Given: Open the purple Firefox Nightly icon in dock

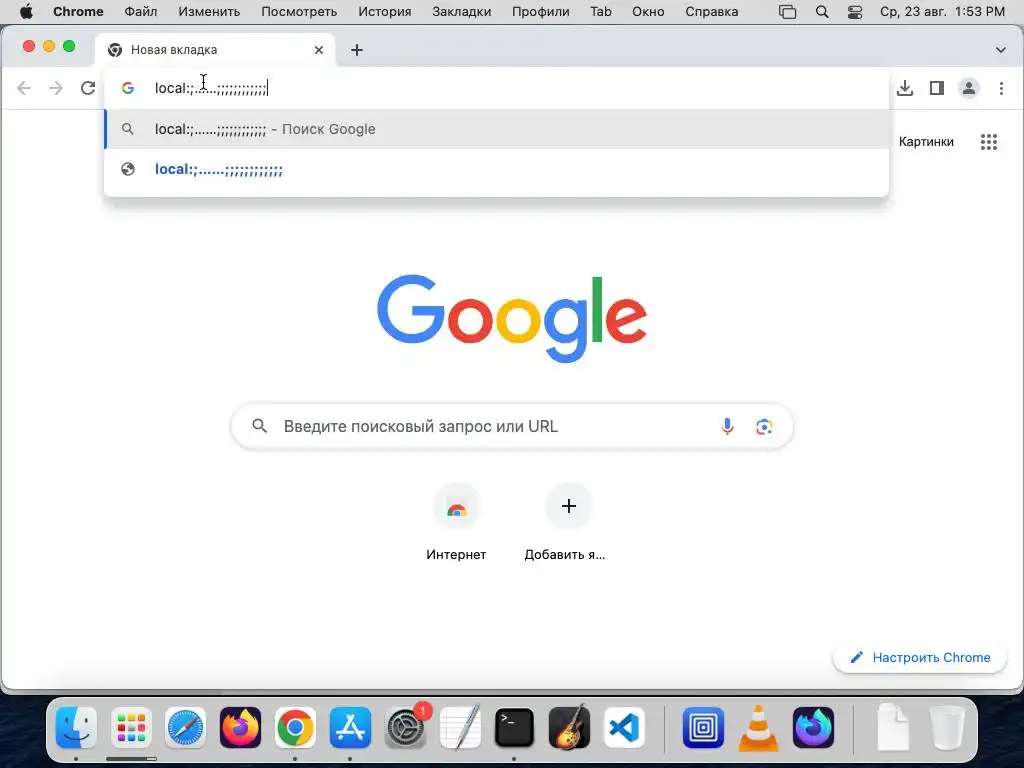Looking at the screenshot, I should [813, 728].
